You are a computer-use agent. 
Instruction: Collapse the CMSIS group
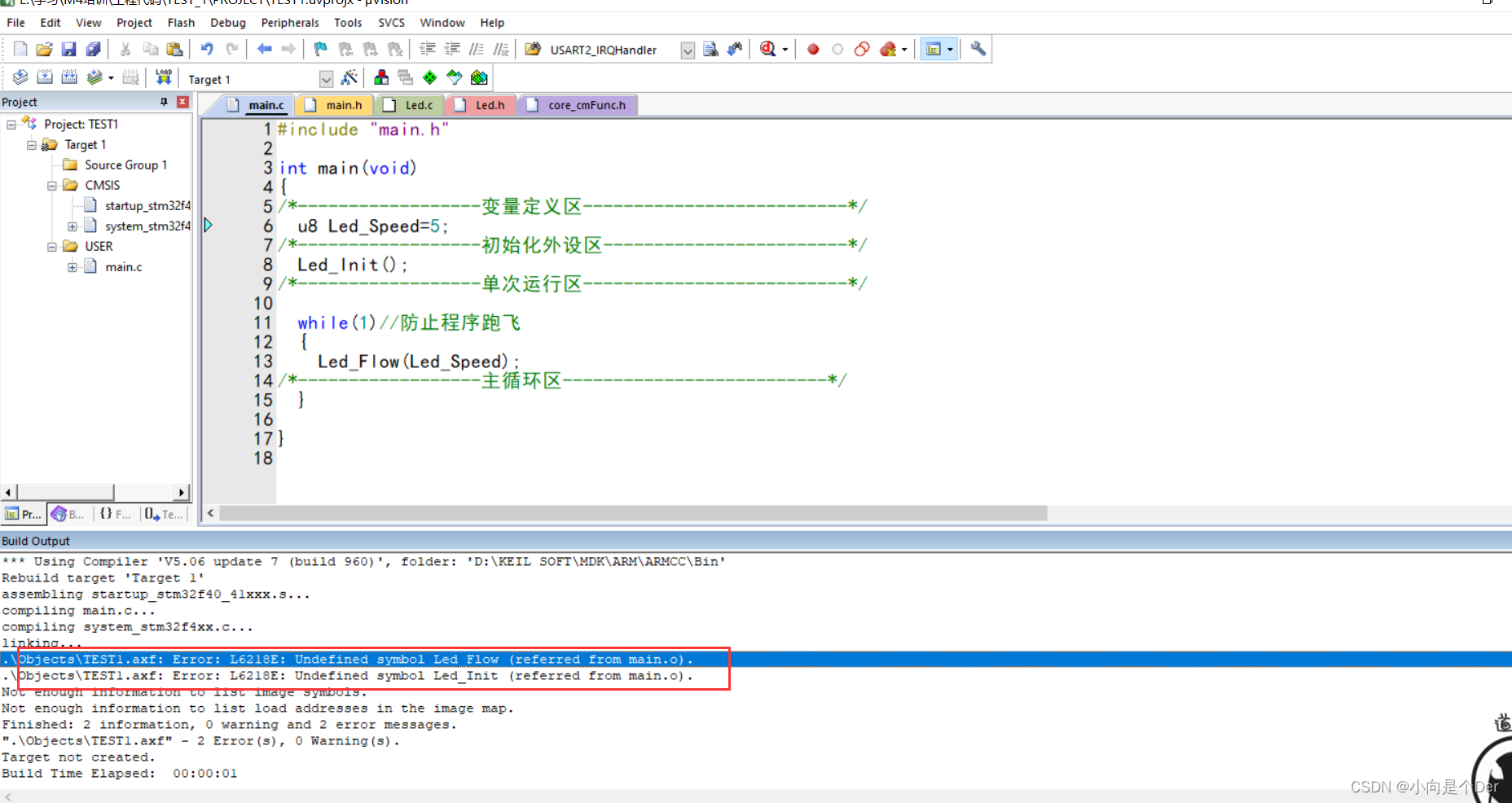[x=52, y=186]
